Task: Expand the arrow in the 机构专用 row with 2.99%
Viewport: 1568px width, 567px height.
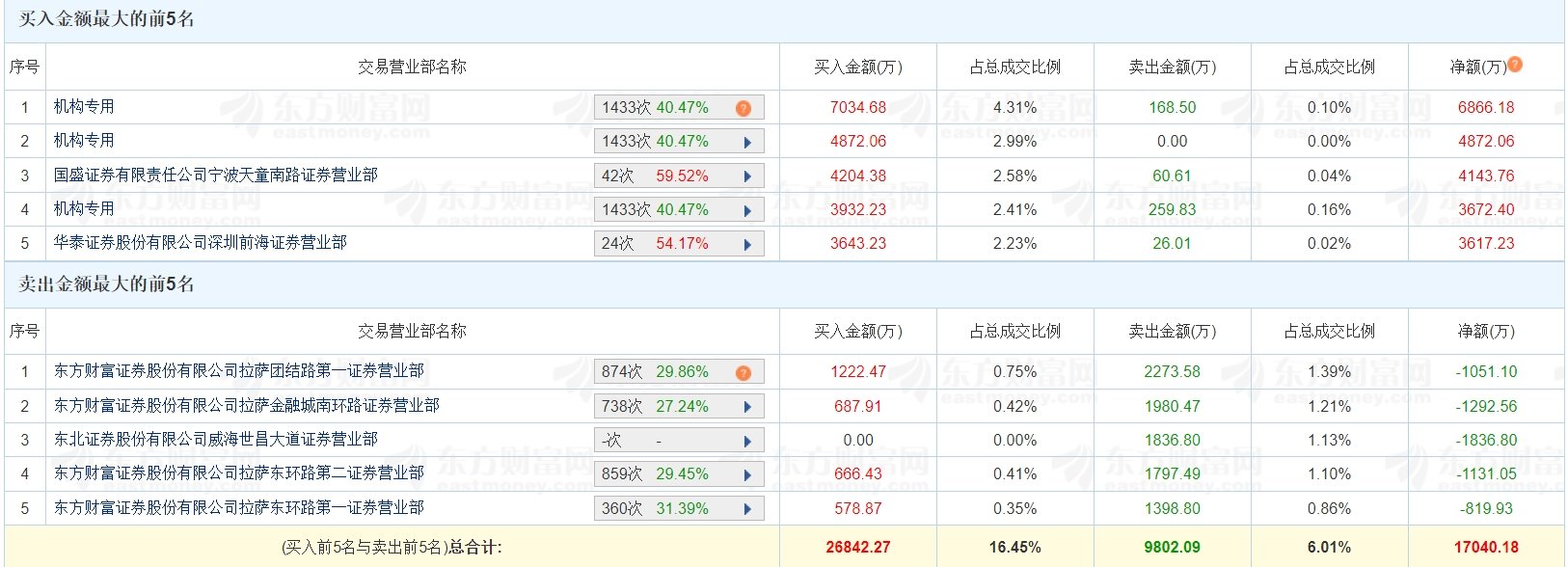Action: coord(747,142)
